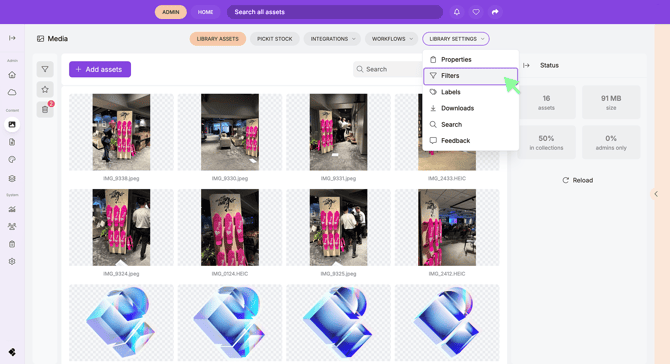This screenshot has width=670, height=364.
Task: Click the 0% admins only card
Action: (611, 142)
